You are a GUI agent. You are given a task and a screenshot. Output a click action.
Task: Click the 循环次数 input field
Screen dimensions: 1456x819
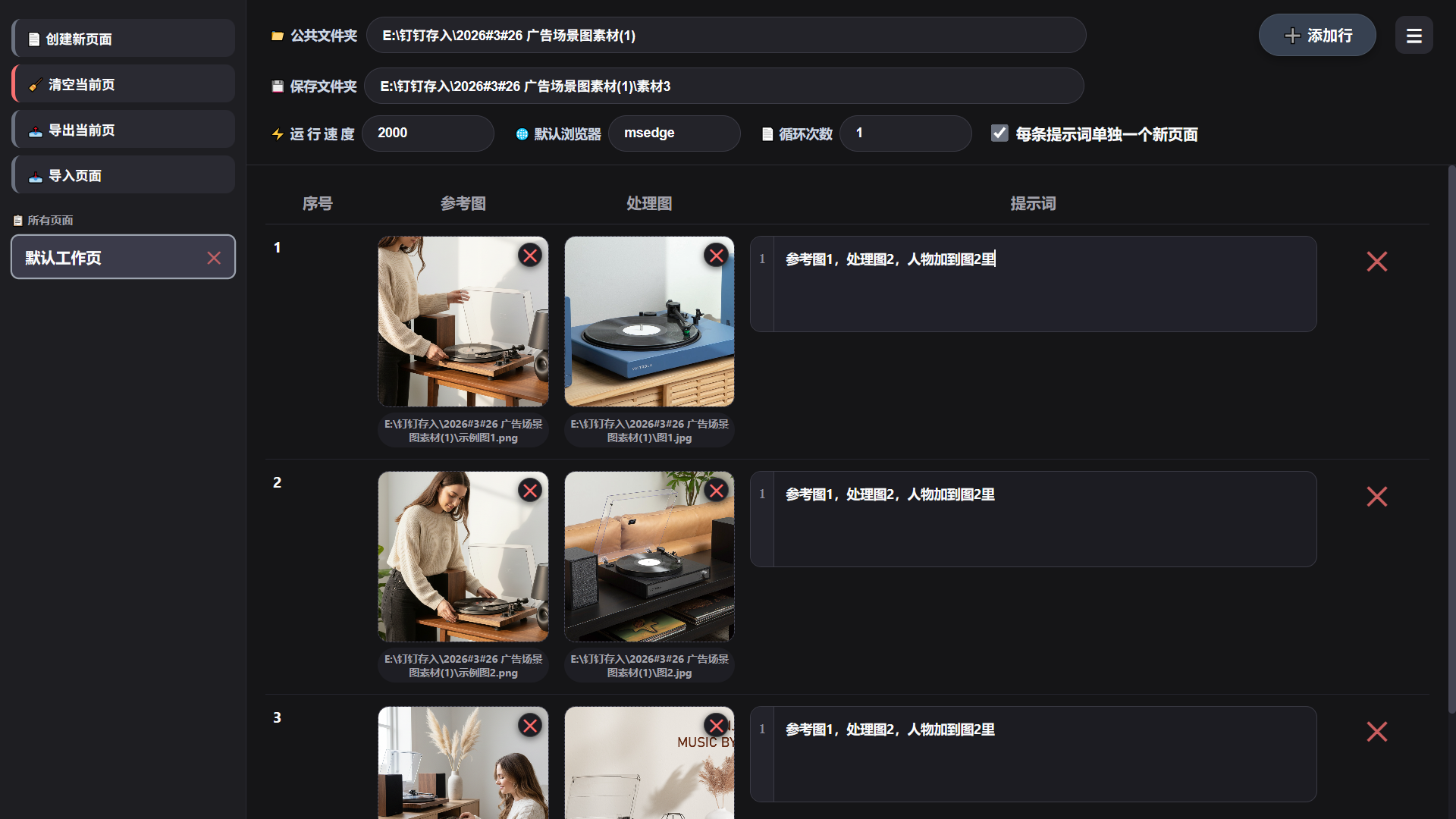click(905, 133)
